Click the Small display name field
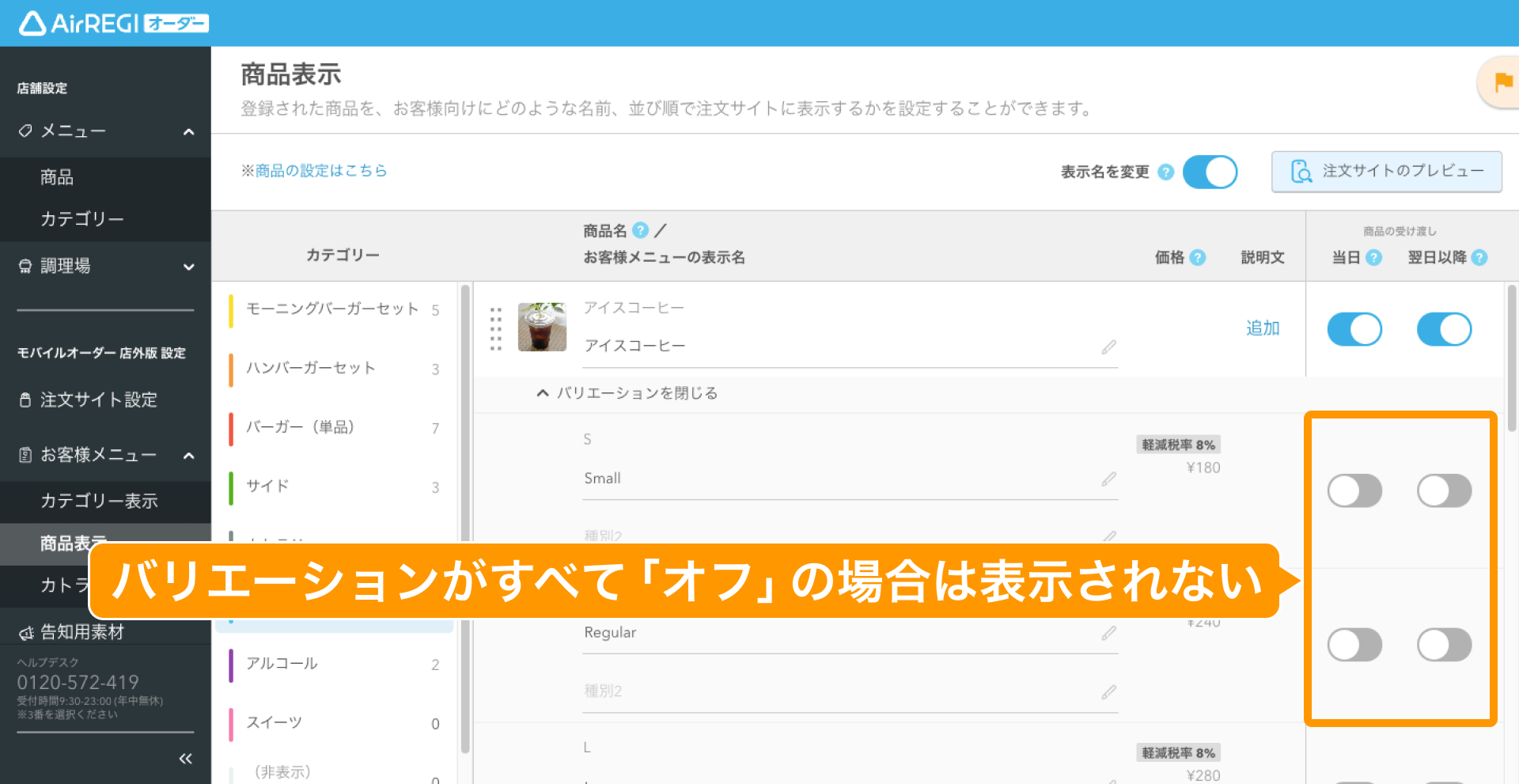This screenshot has height=784, width=1519. (x=850, y=479)
